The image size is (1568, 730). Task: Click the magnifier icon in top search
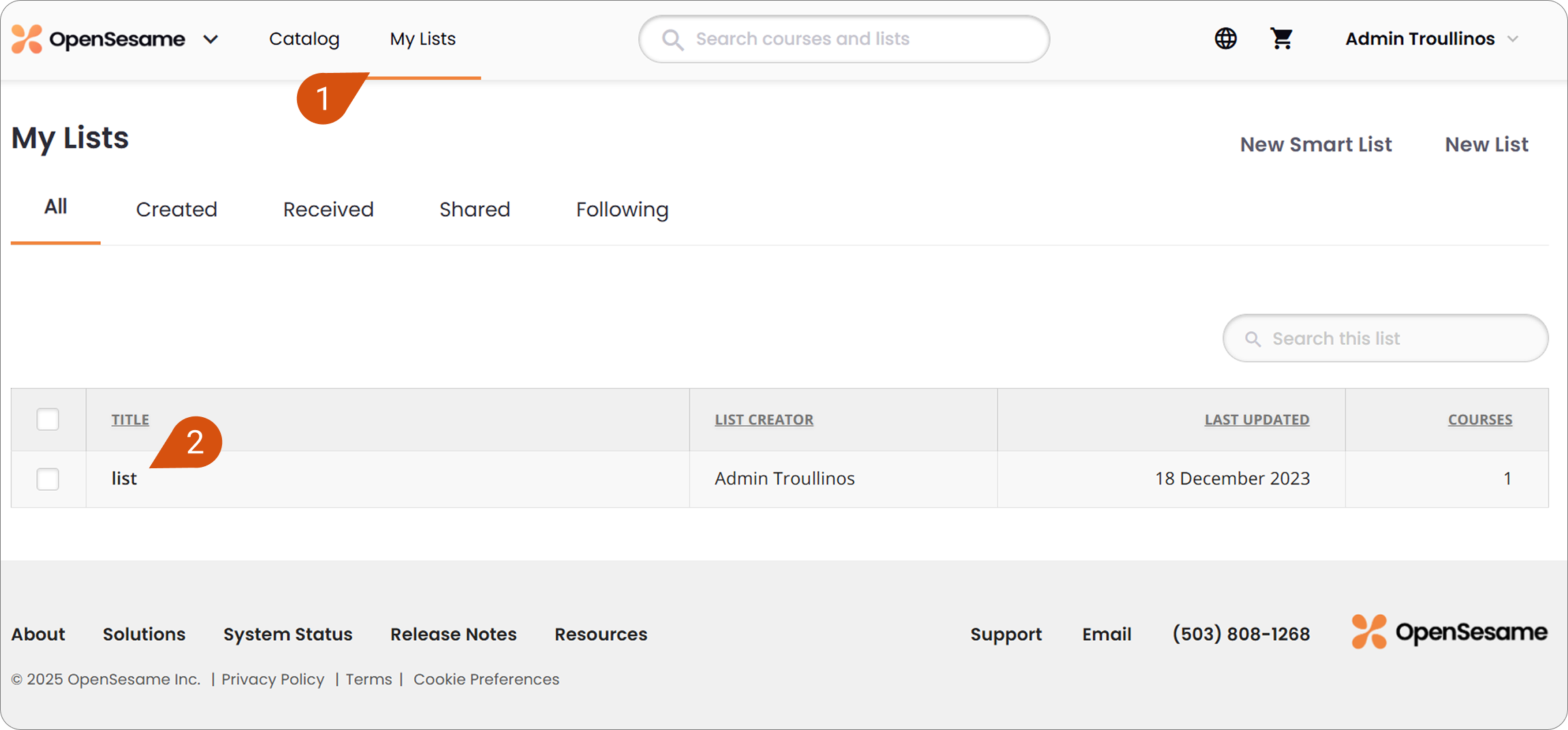coord(672,40)
